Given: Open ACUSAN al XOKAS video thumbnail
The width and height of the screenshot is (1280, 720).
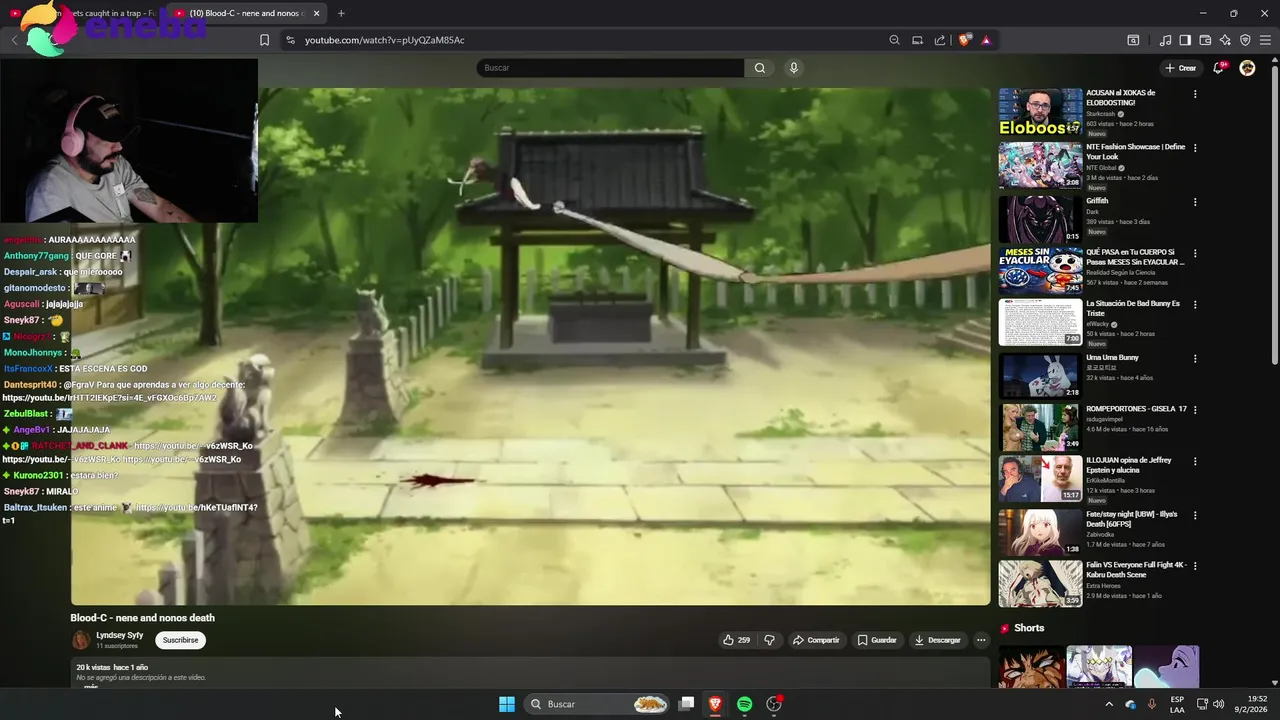Looking at the screenshot, I should (x=1040, y=111).
